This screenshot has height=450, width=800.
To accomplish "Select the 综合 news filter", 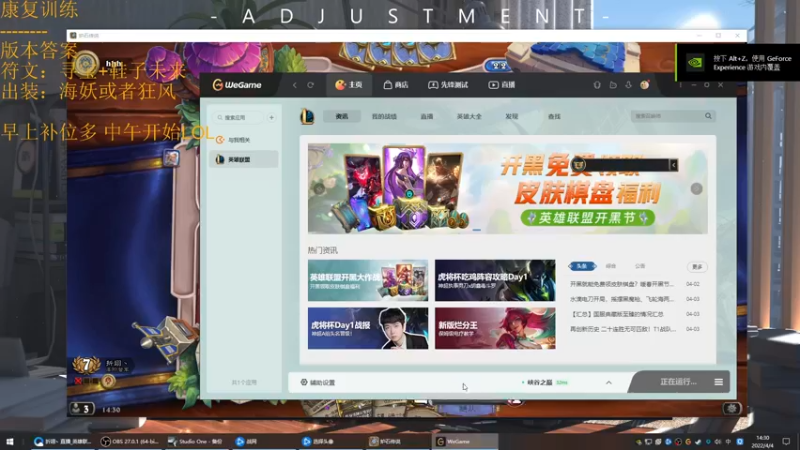I will tap(611, 266).
